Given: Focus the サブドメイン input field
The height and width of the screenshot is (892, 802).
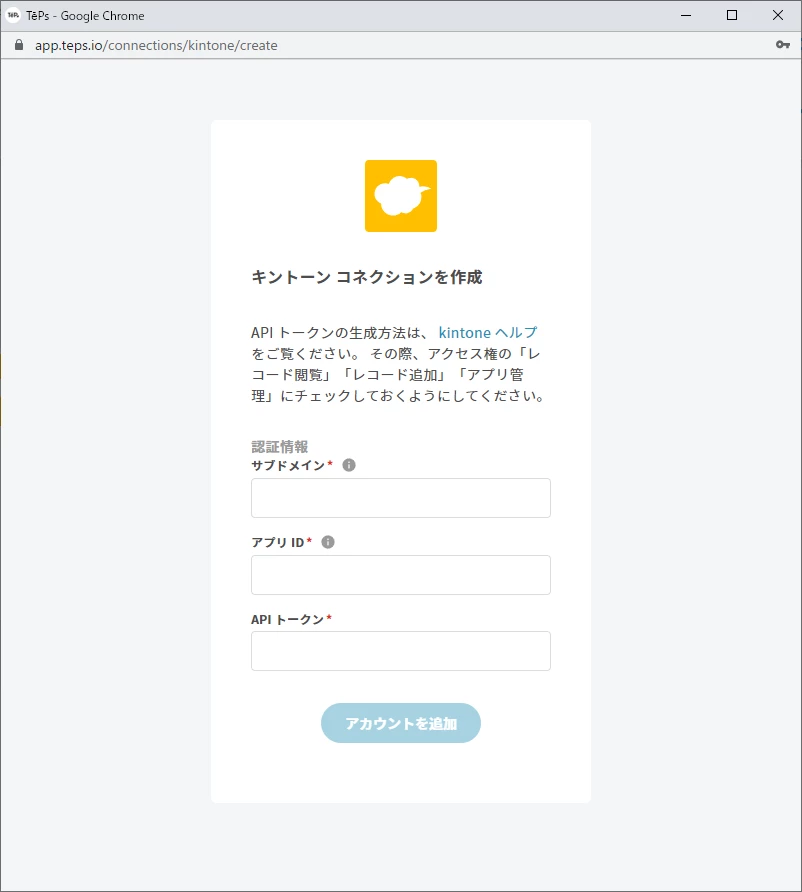Looking at the screenshot, I should pos(401,498).
